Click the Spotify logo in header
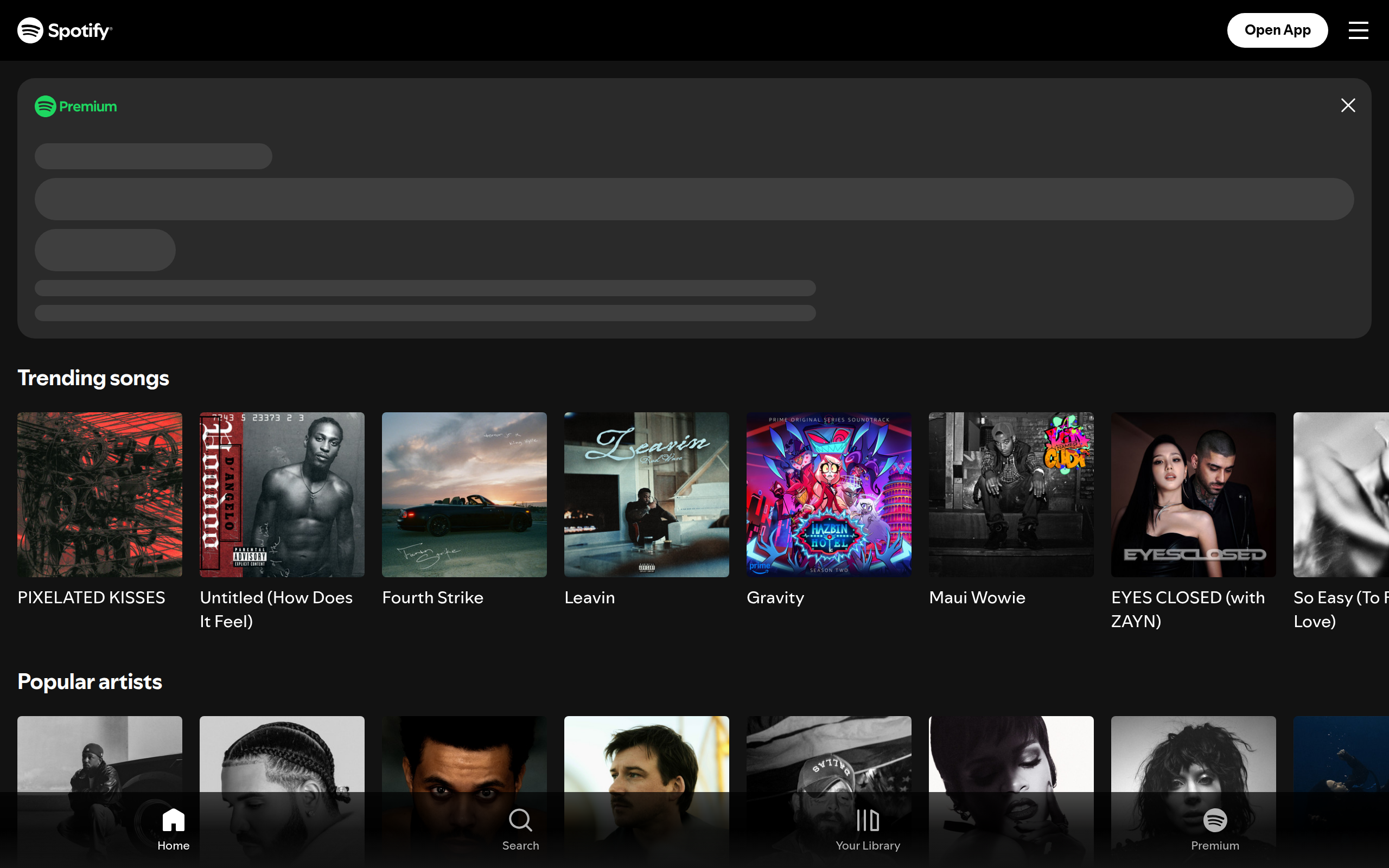 (x=64, y=30)
